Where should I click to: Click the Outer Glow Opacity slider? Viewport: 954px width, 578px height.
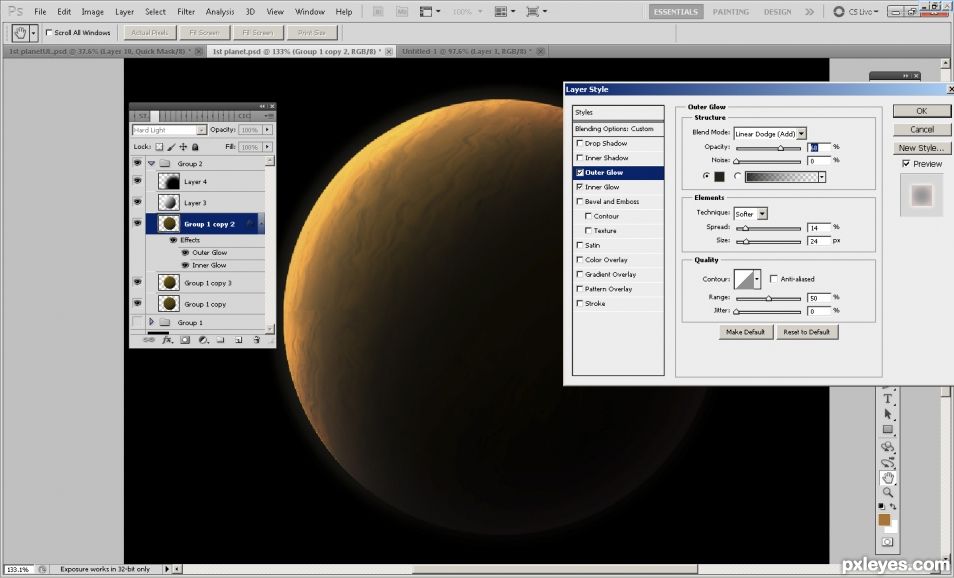coord(768,148)
